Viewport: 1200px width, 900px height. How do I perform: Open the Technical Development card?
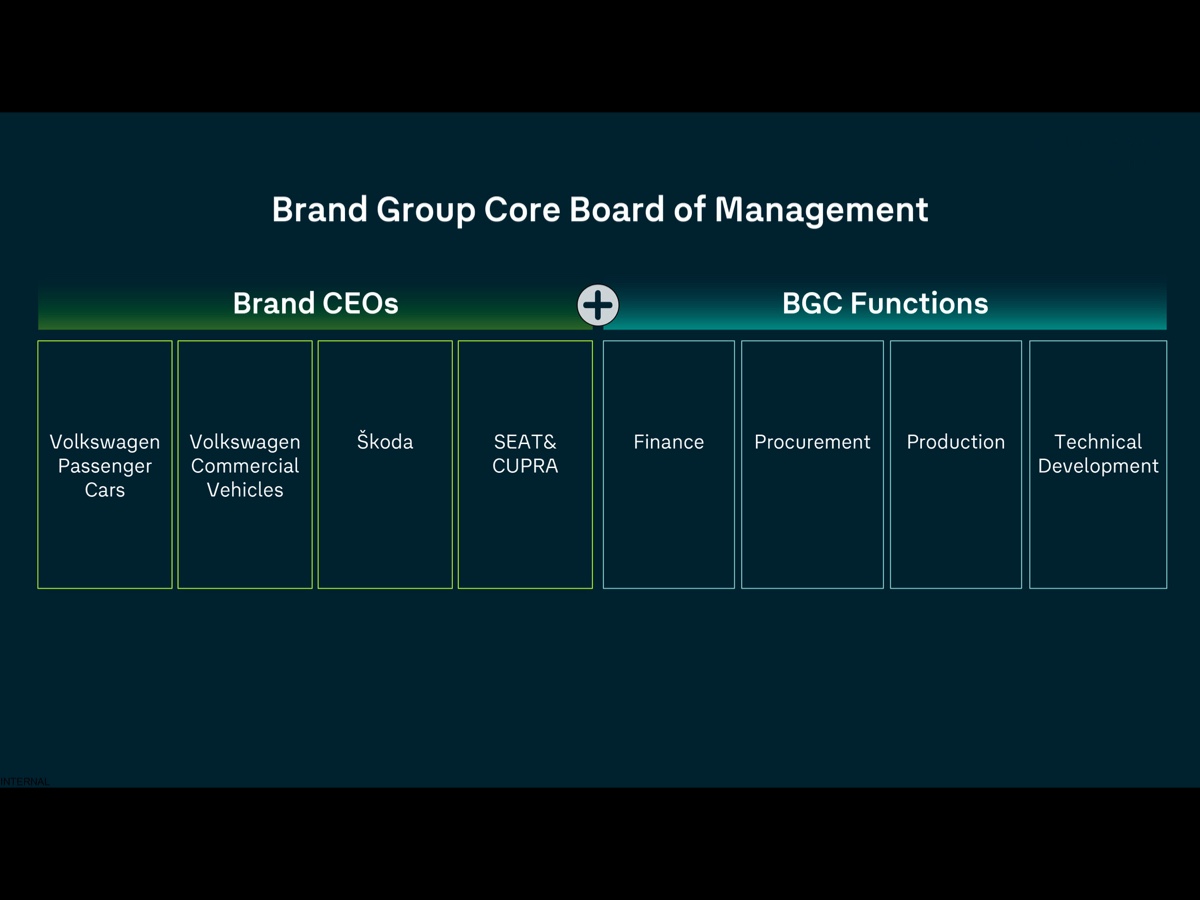pos(1098,463)
